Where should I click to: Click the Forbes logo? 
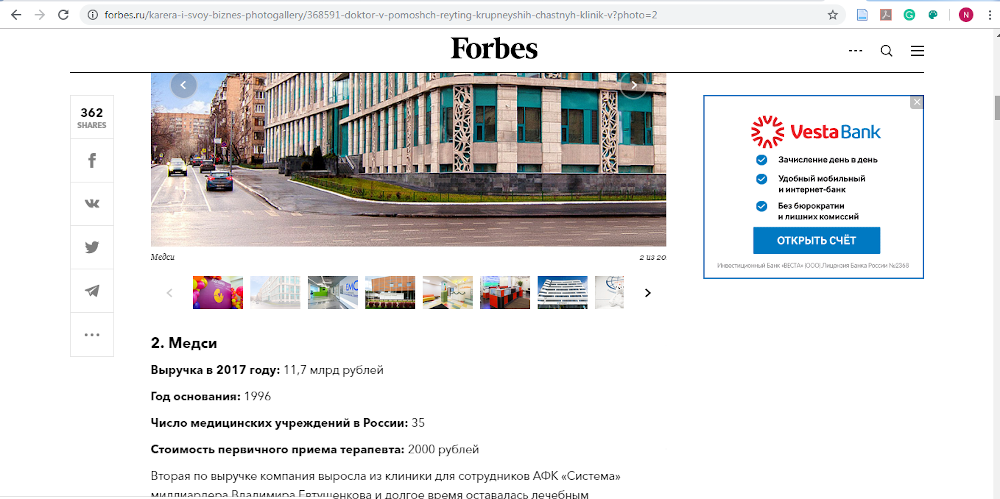(494, 48)
